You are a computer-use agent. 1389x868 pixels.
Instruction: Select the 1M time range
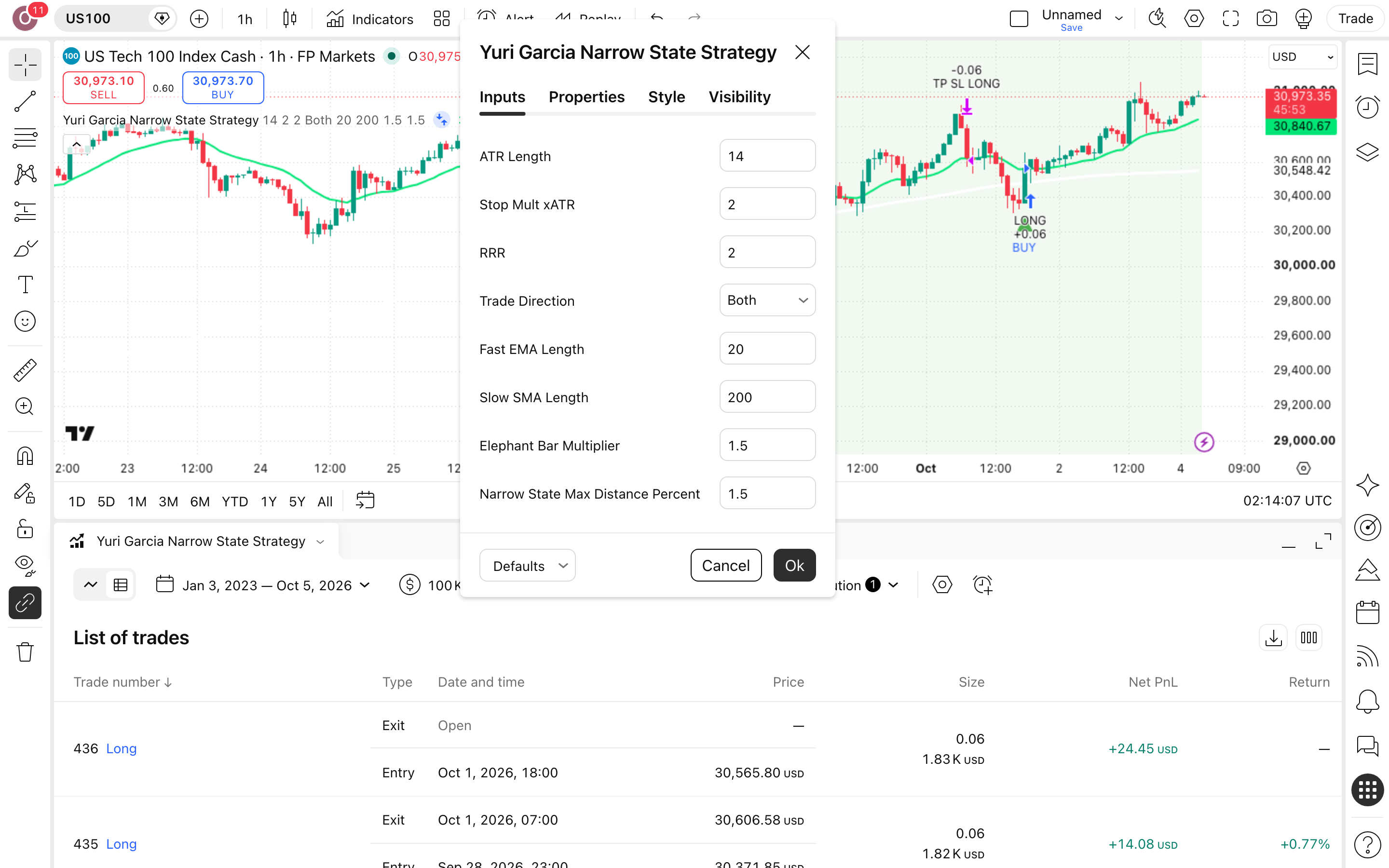point(136,501)
